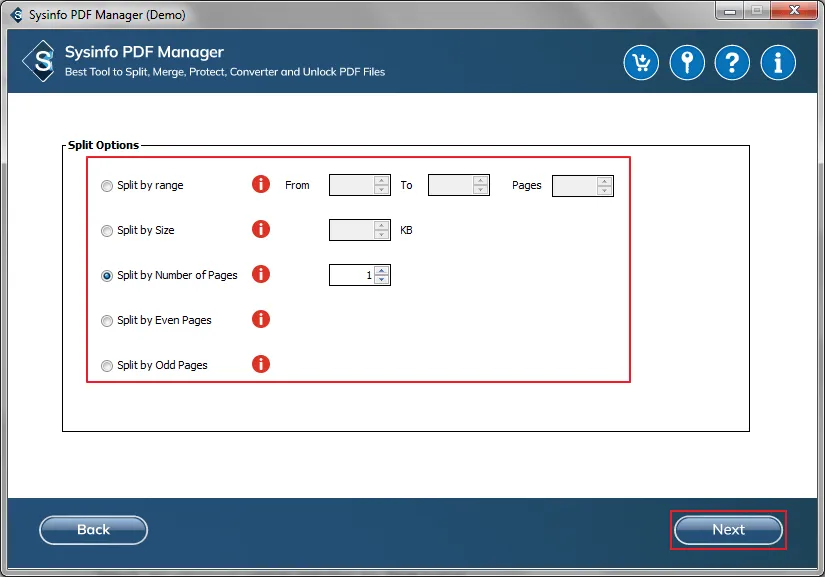Click the About info icon in header

pos(778,63)
